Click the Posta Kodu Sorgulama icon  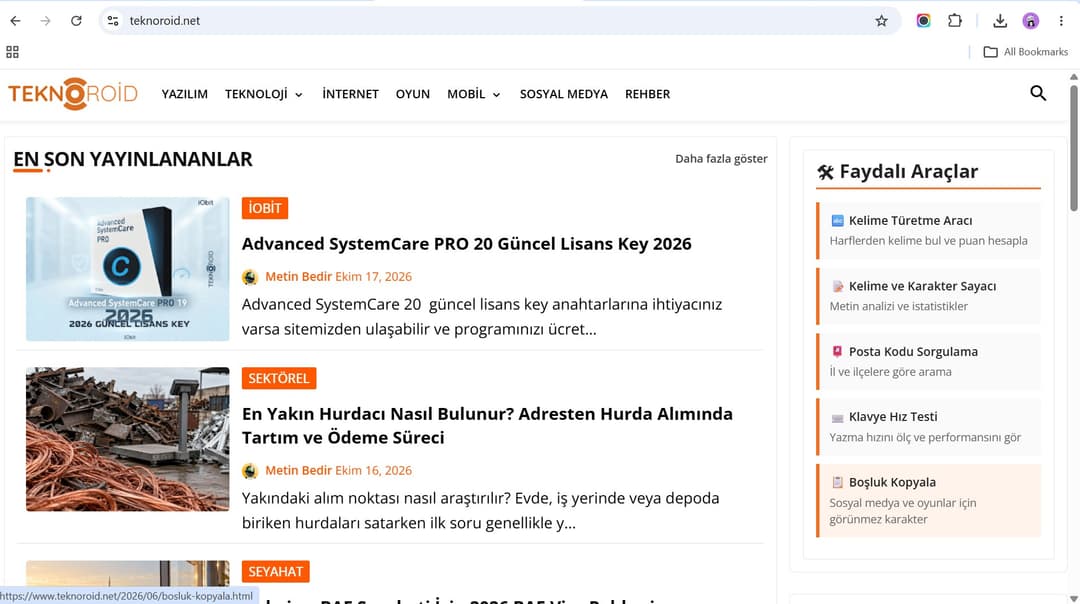pyautogui.click(x=838, y=351)
